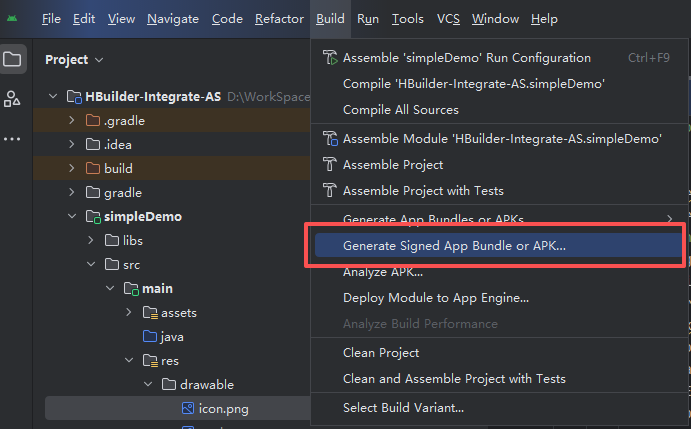
Task: Open the Help menu
Action: [544, 19]
